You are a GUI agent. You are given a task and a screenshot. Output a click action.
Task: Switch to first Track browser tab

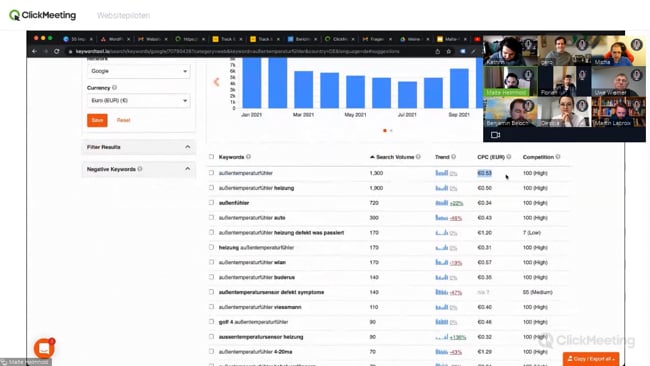click(x=227, y=39)
